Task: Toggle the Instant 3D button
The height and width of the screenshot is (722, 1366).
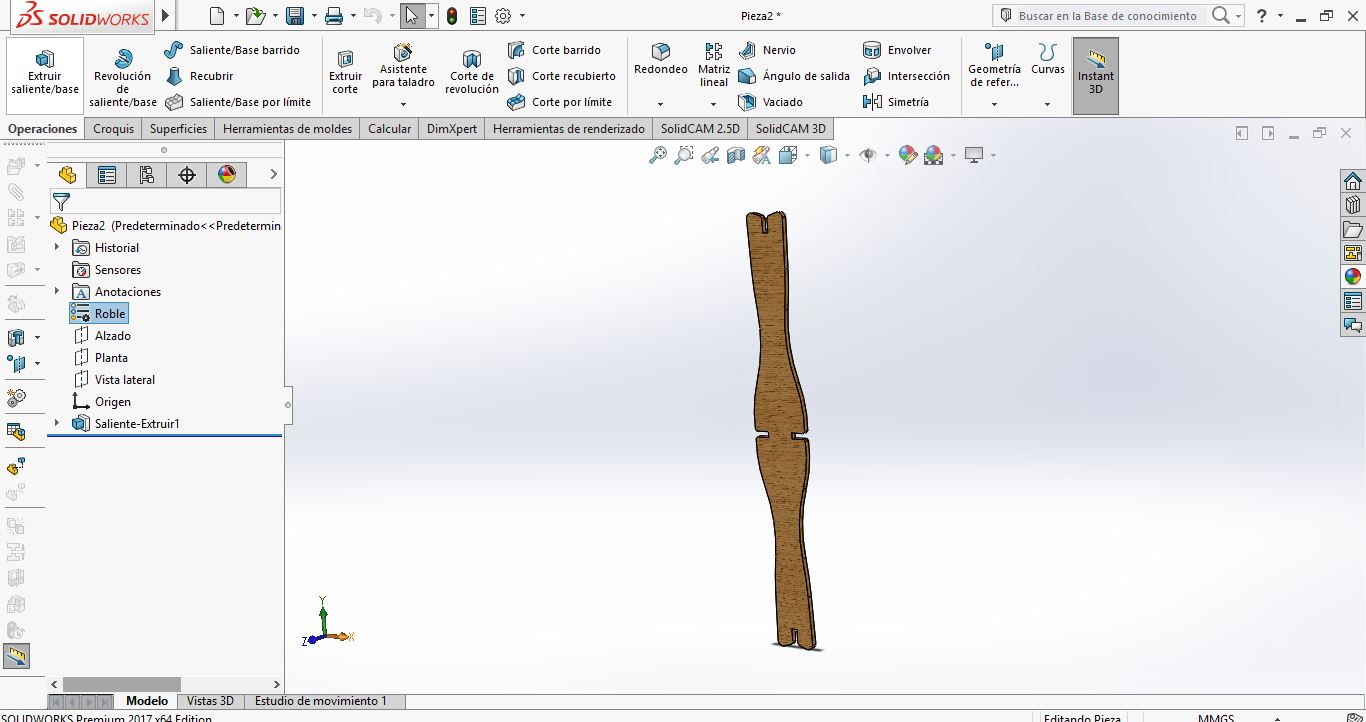Action: click(1096, 74)
